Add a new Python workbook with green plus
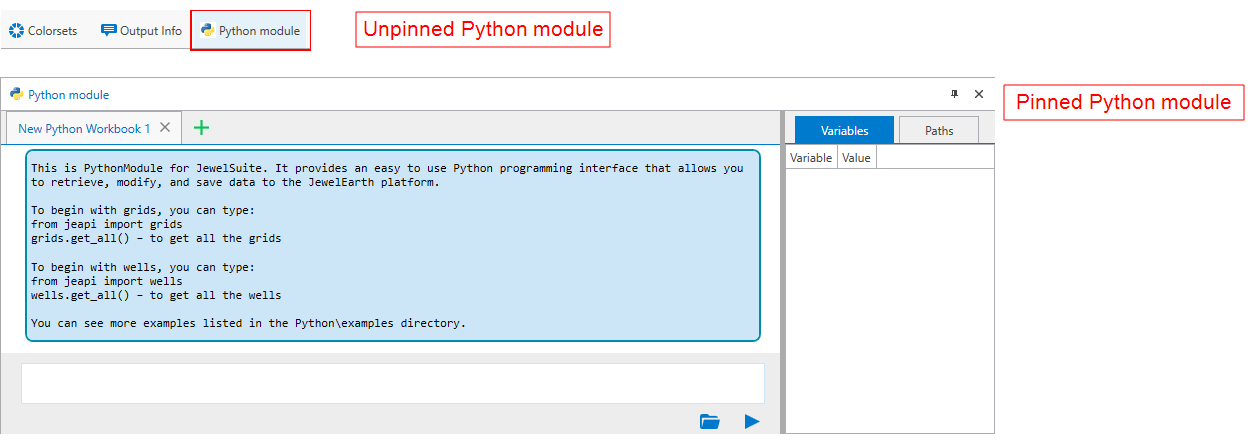 [x=202, y=128]
